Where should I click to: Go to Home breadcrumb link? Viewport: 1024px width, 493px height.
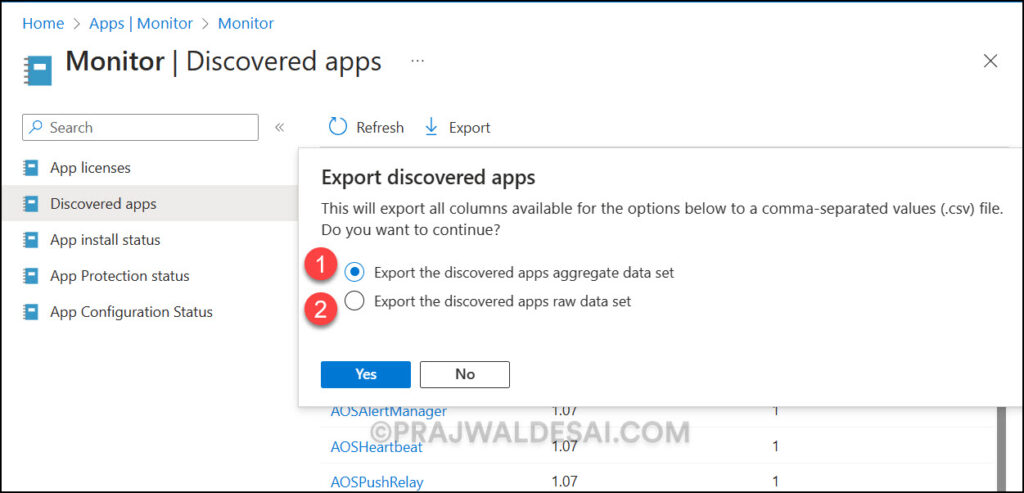(x=43, y=24)
